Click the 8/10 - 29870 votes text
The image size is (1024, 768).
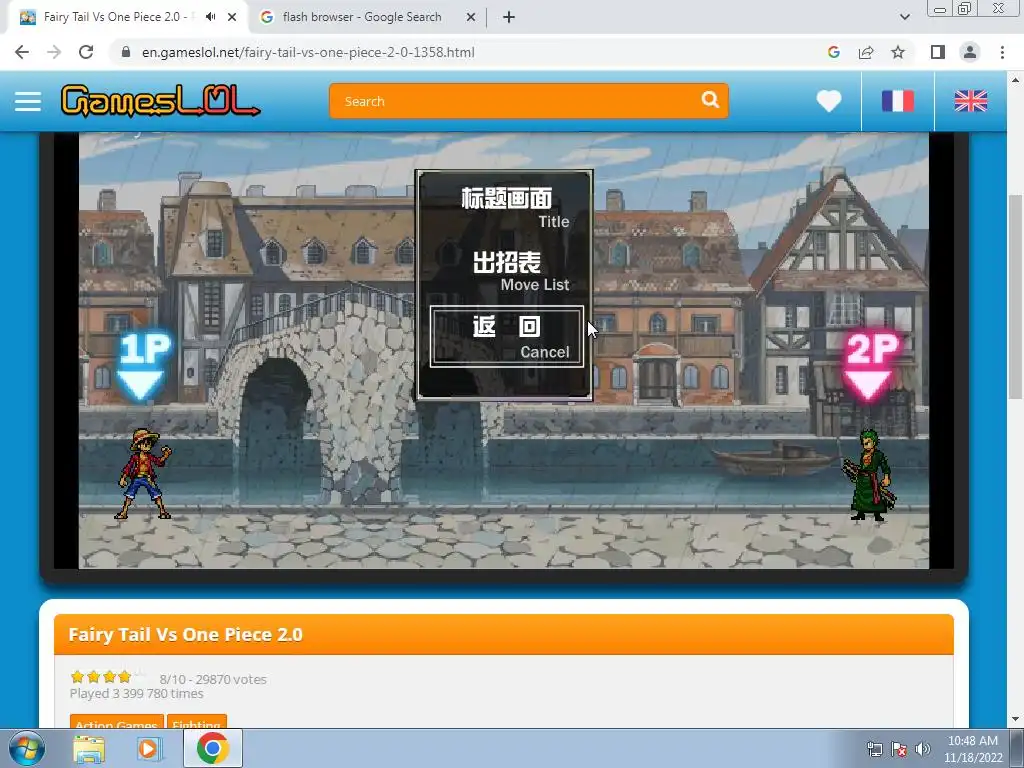point(213,679)
